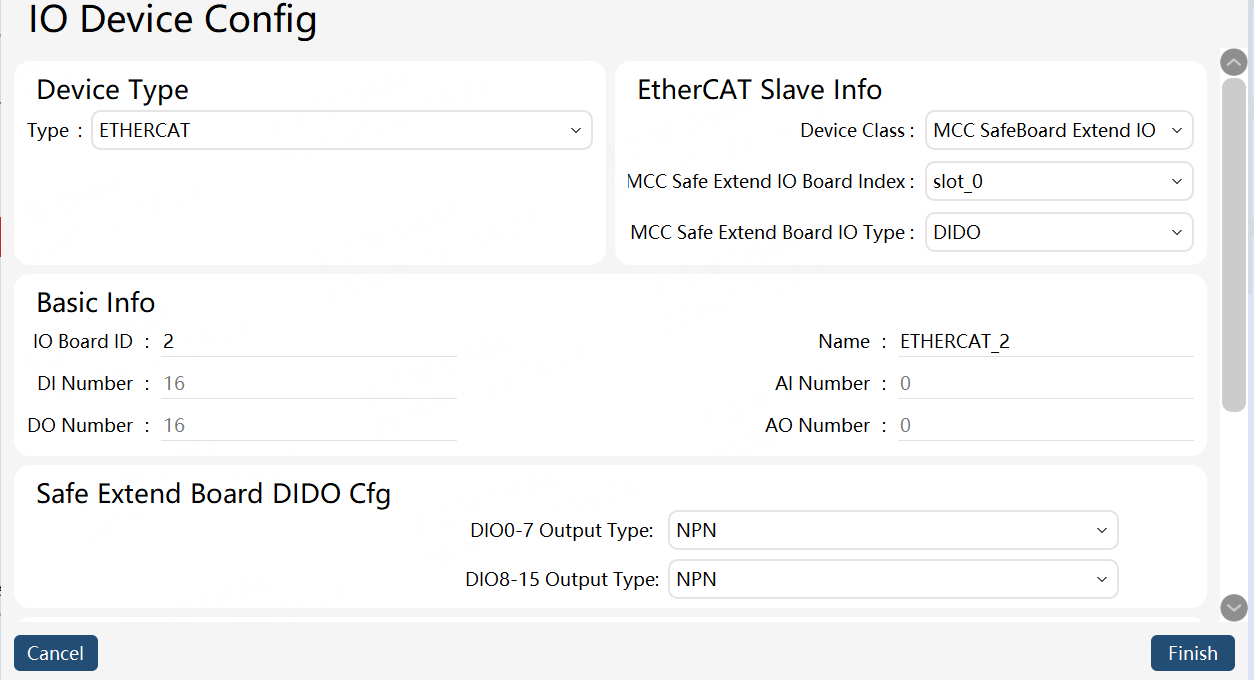Focus the IO Board ID input field
The height and width of the screenshot is (680, 1254).
click(x=309, y=342)
